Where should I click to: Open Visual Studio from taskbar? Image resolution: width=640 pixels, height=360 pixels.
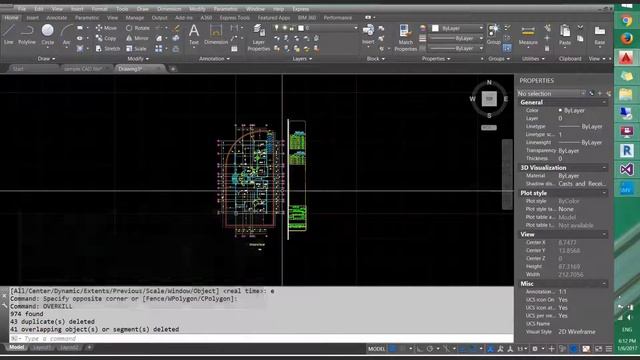627,169
